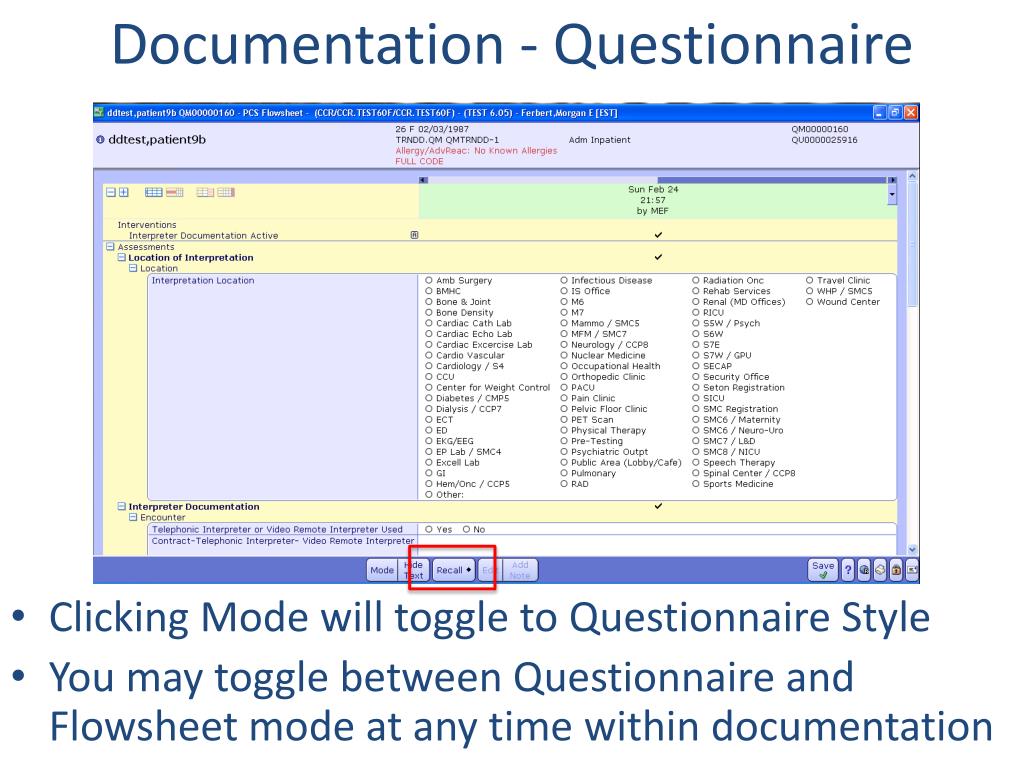This screenshot has width=1024, height=768.
Task: Select the Amb Surgery location option
Action: coord(429,281)
